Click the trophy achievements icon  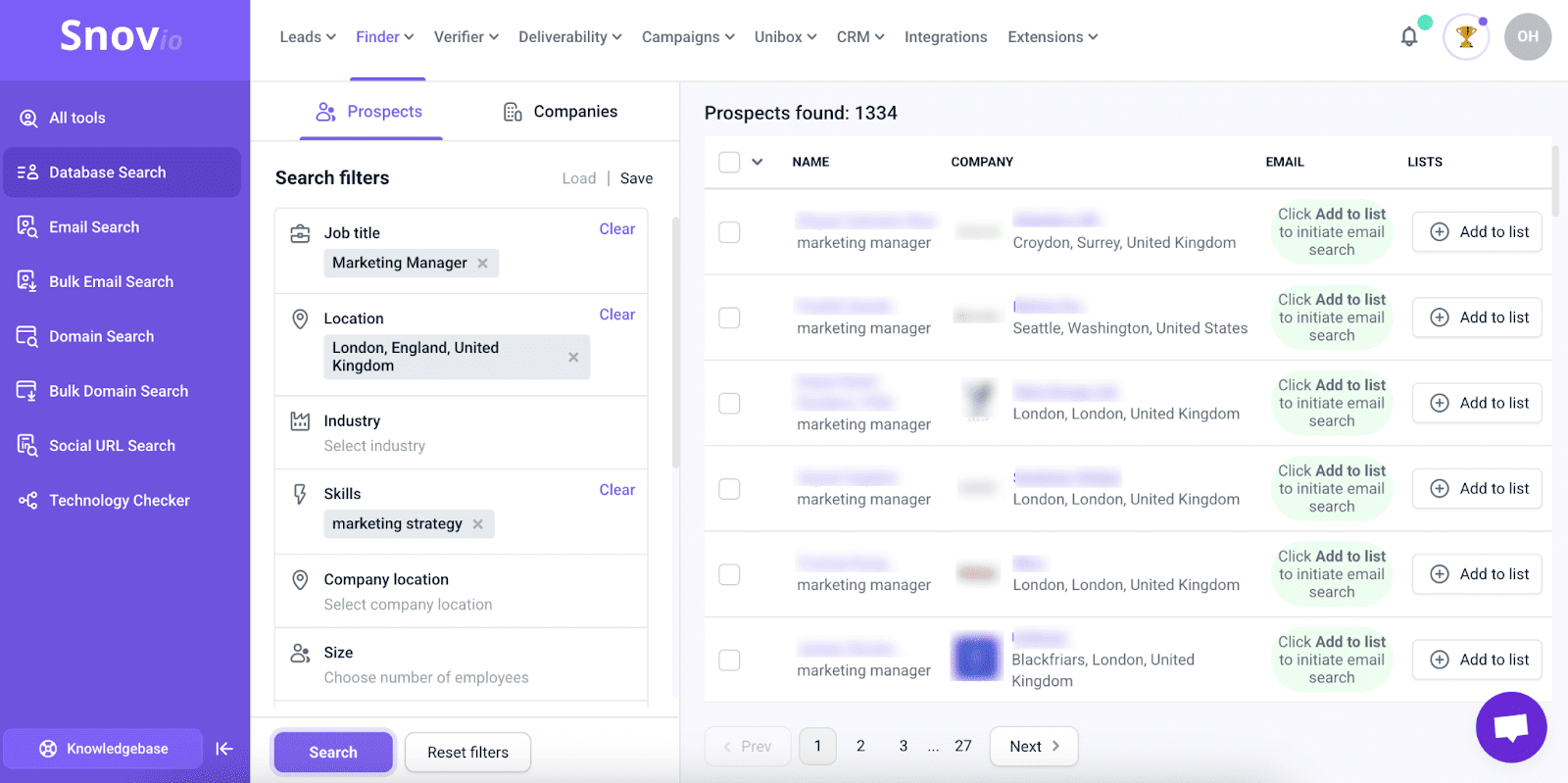click(1465, 37)
